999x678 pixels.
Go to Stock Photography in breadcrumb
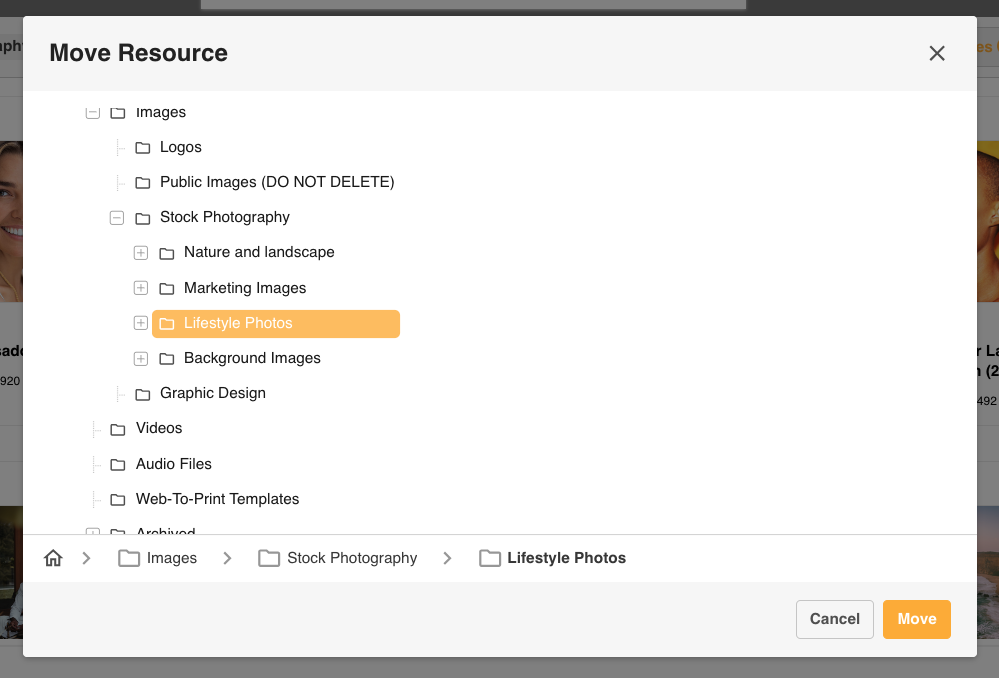click(352, 558)
